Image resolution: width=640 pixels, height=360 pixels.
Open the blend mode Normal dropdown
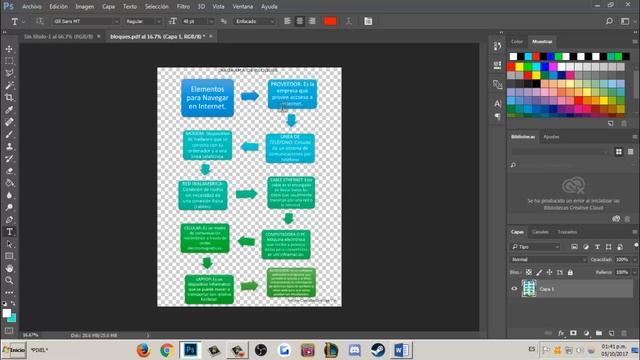[x=549, y=260]
